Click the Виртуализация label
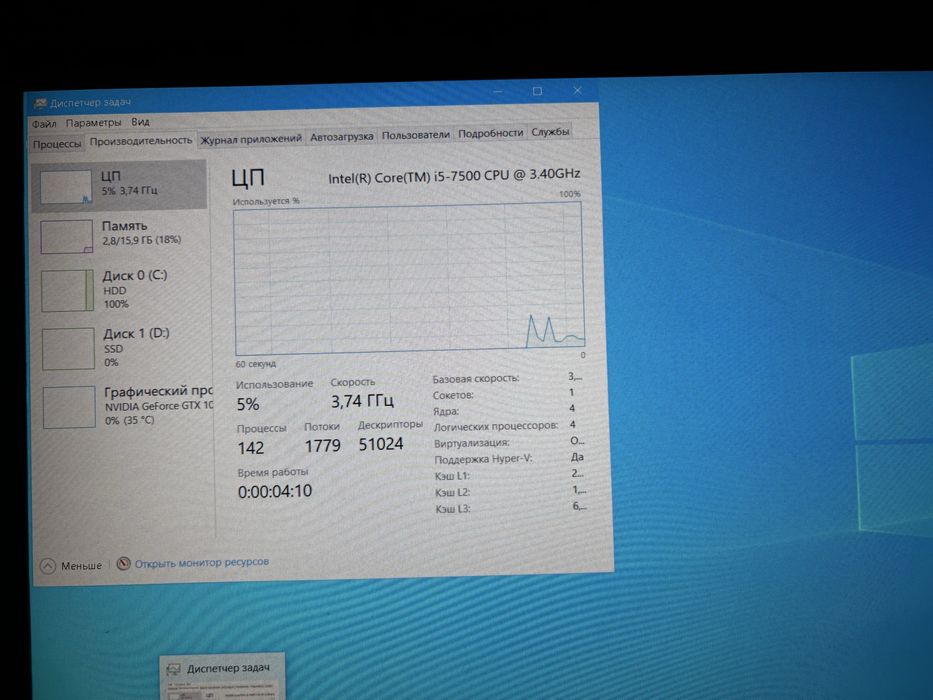 (472, 443)
